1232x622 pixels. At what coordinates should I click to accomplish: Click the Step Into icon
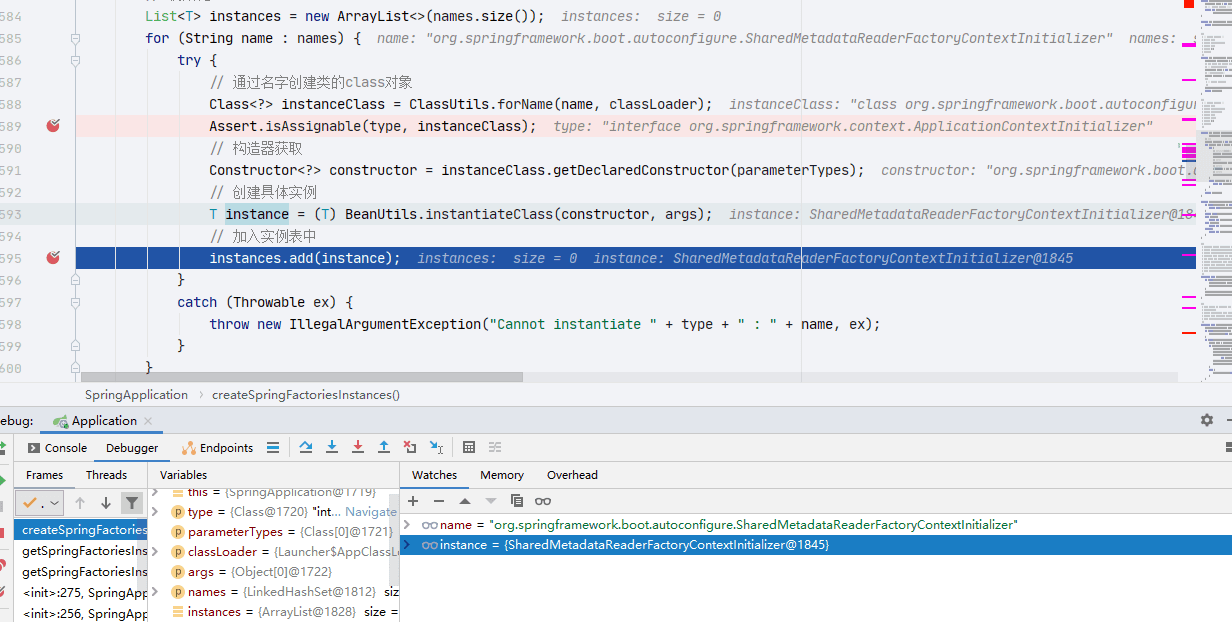point(332,448)
